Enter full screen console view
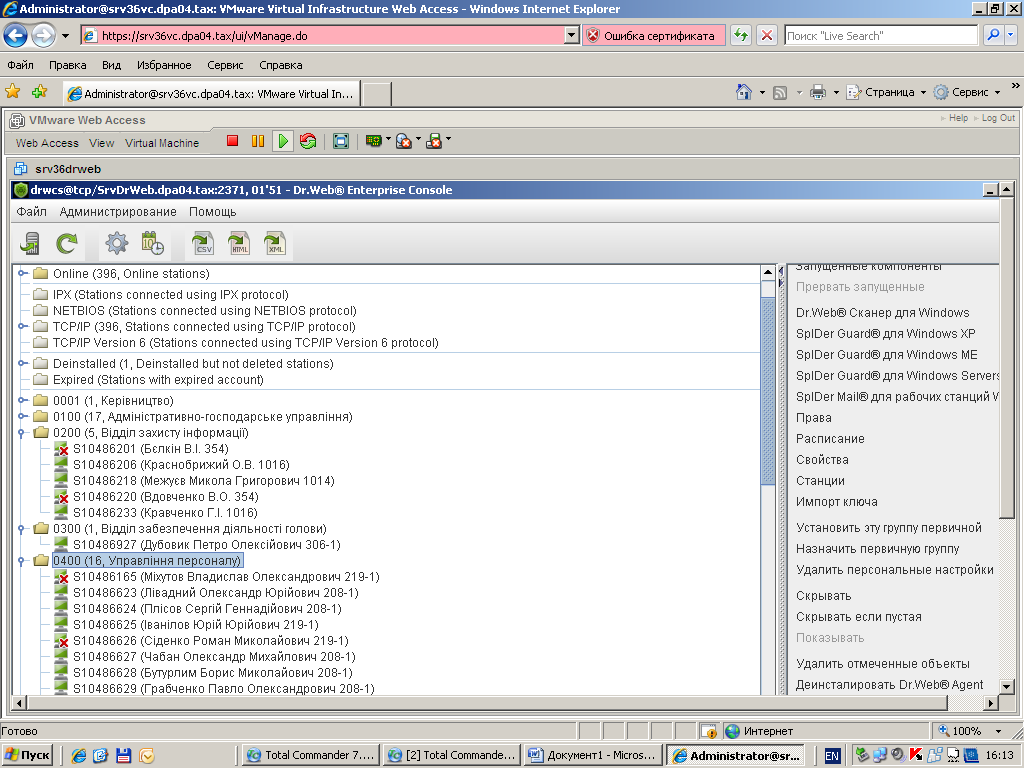1024x768 pixels. 341,142
